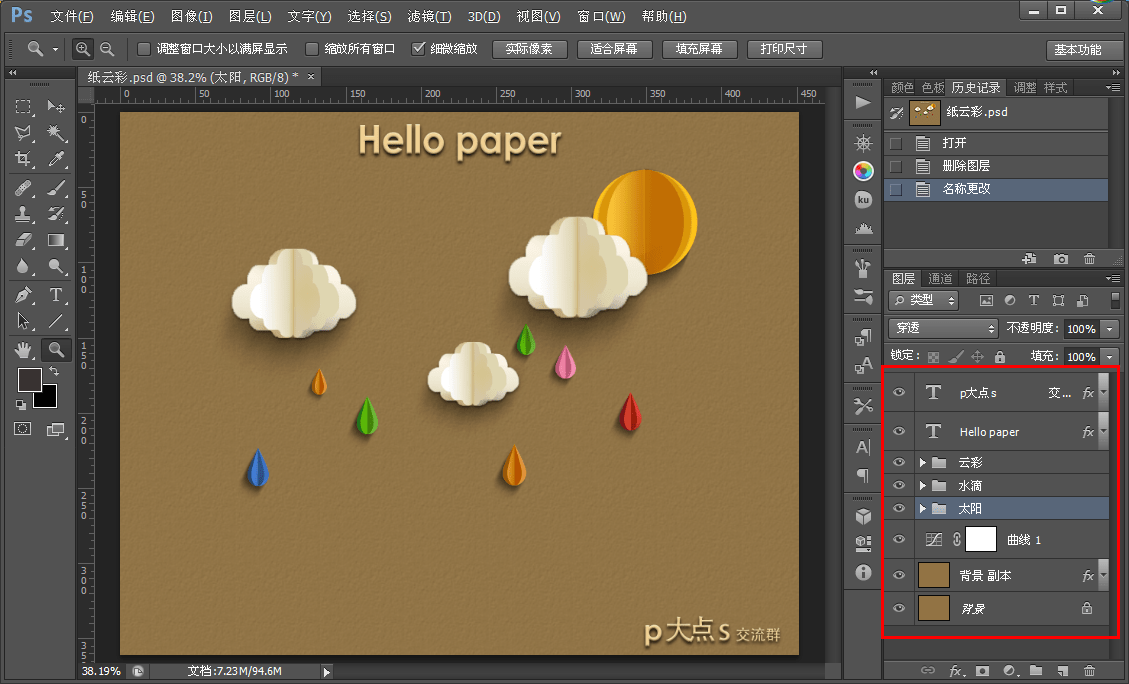Select the Line tool

[55, 321]
